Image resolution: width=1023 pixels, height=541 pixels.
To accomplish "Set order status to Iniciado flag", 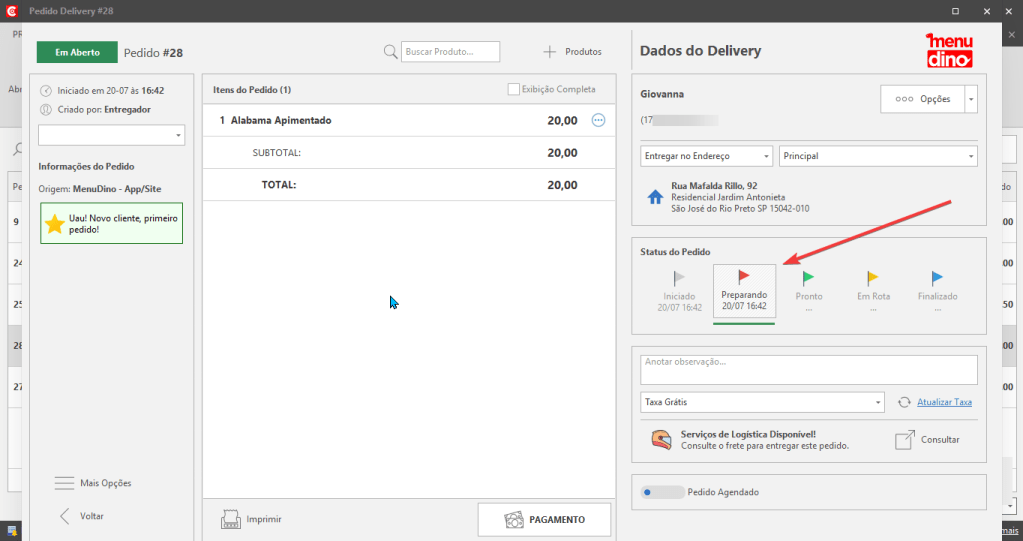I will pyautogui.click(x=679, y=279).
